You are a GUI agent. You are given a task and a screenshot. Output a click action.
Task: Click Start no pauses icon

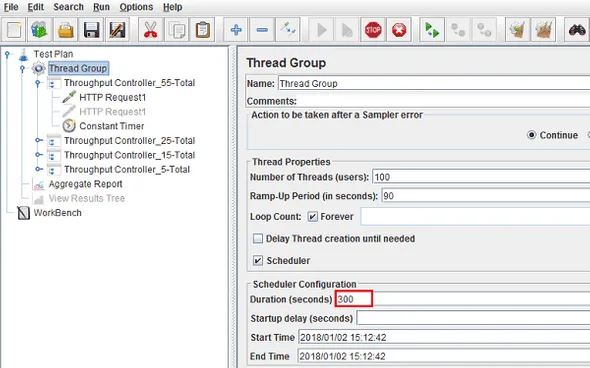[x=347, y=30]
